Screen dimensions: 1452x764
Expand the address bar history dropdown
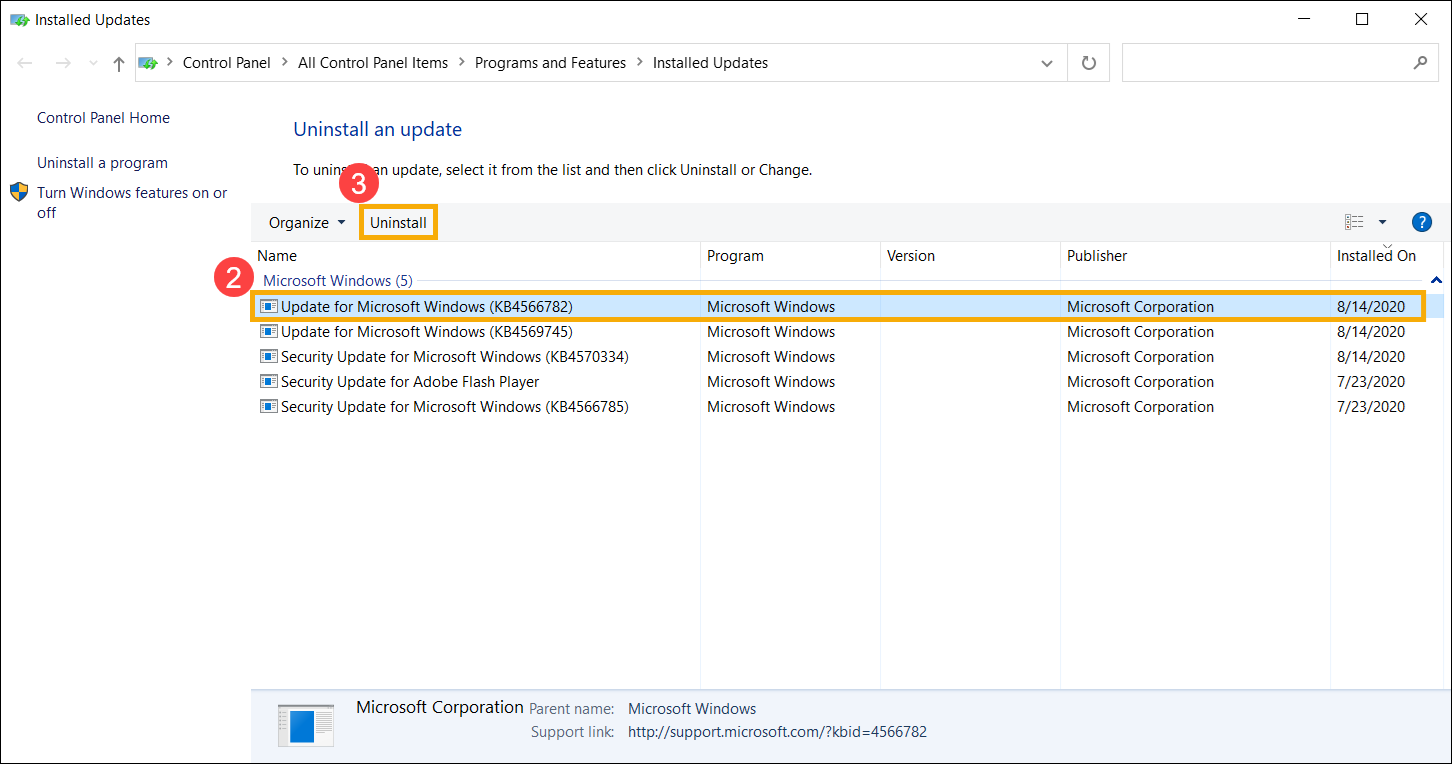[1047, 63]
